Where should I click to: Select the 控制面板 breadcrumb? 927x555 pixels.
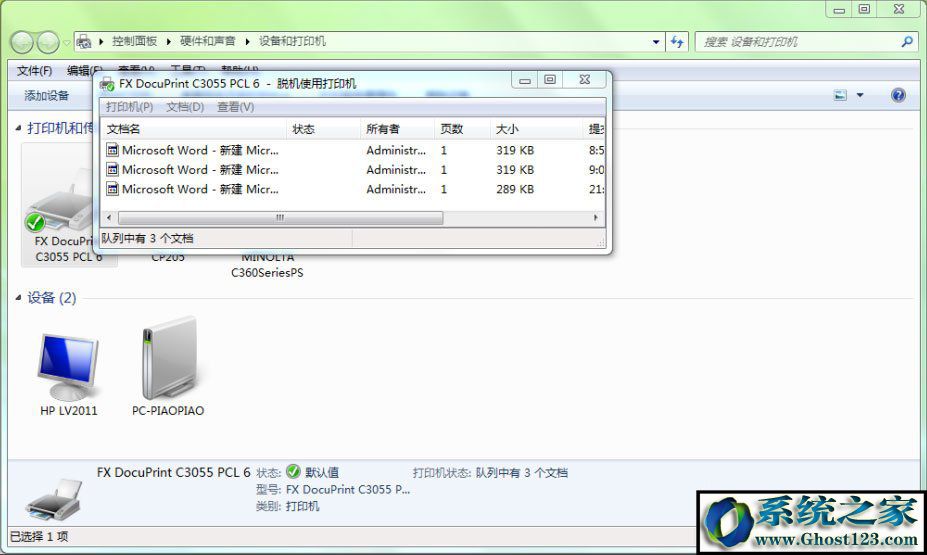click(x=134, y=41)
